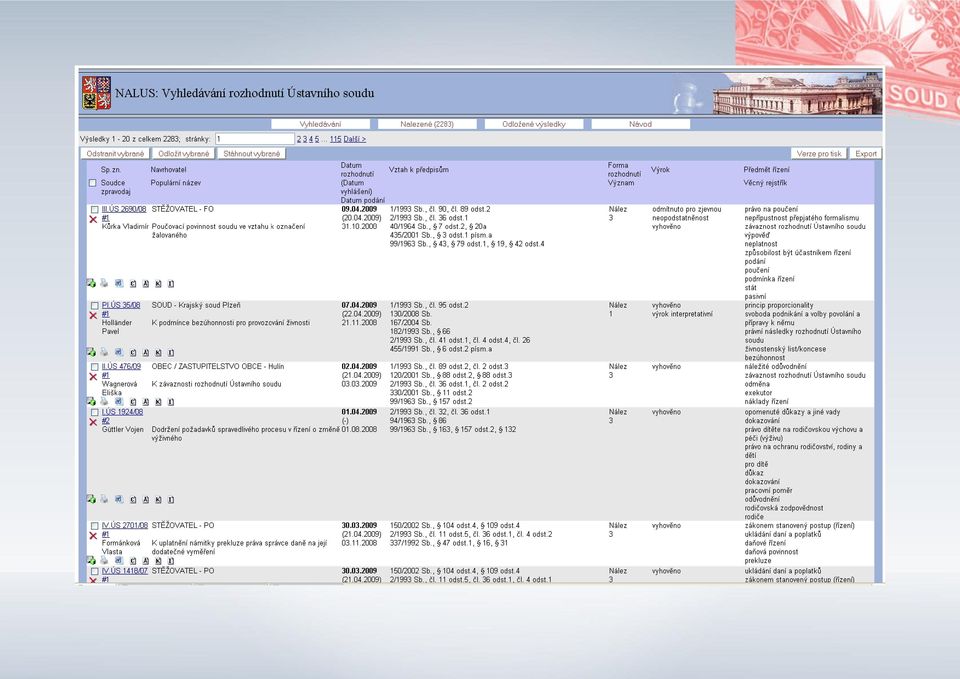Open #2 link under I.ÚS 1924/08
The image size is (960, 679).
[x=105, y=421]
